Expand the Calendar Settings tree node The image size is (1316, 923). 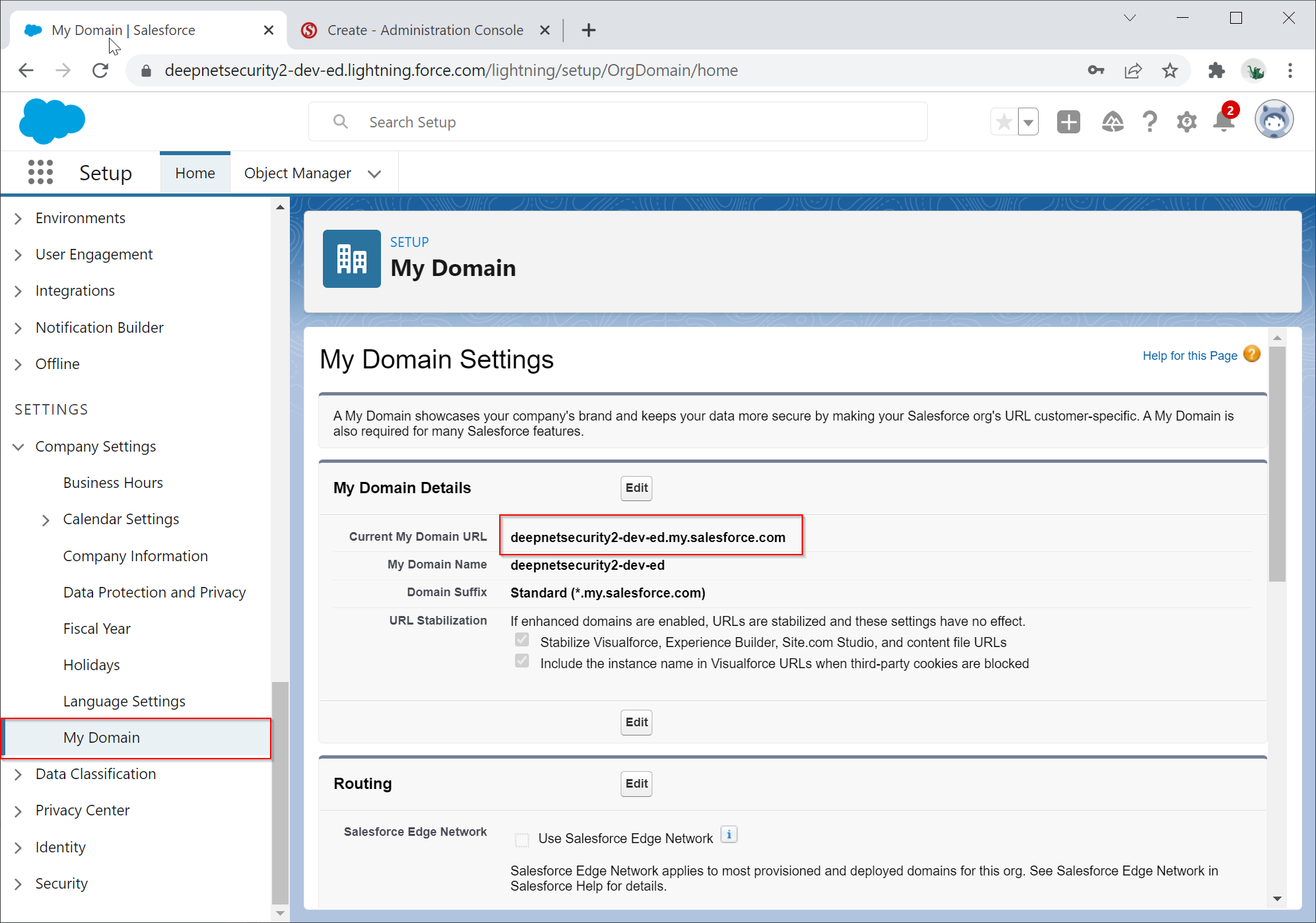pyautogui.click(x=46, y=520)
